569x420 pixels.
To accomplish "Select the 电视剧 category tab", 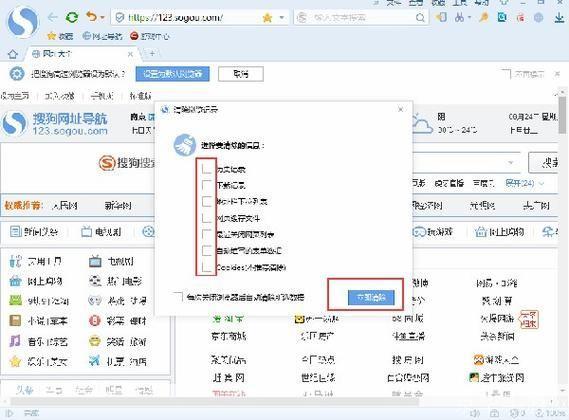I will click(101, 232).
